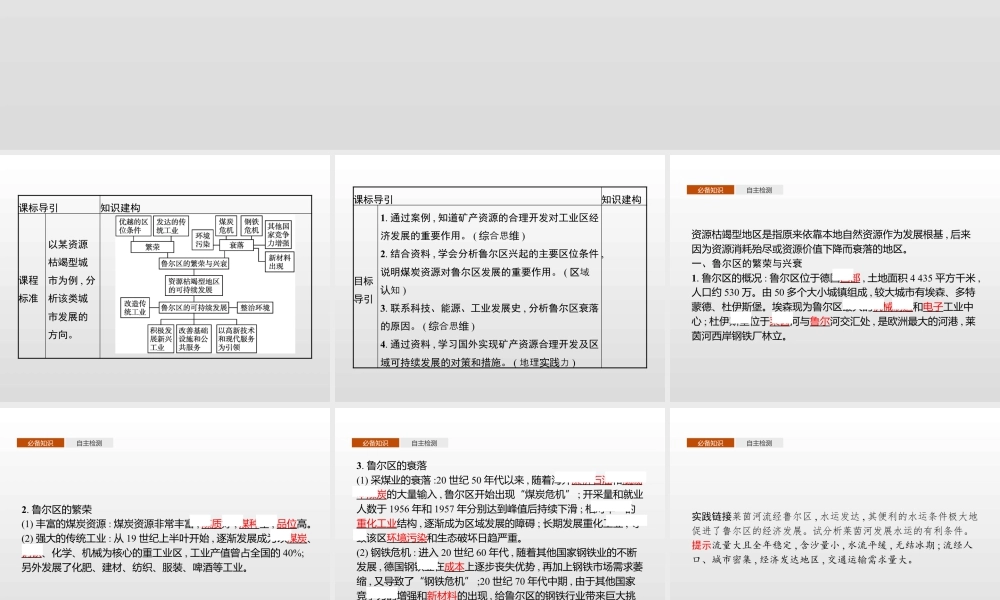The width and height of the screenshot is (1000, 600).
Task: Click the 环境污染 link about ecological damage
Action: [407, 536]
